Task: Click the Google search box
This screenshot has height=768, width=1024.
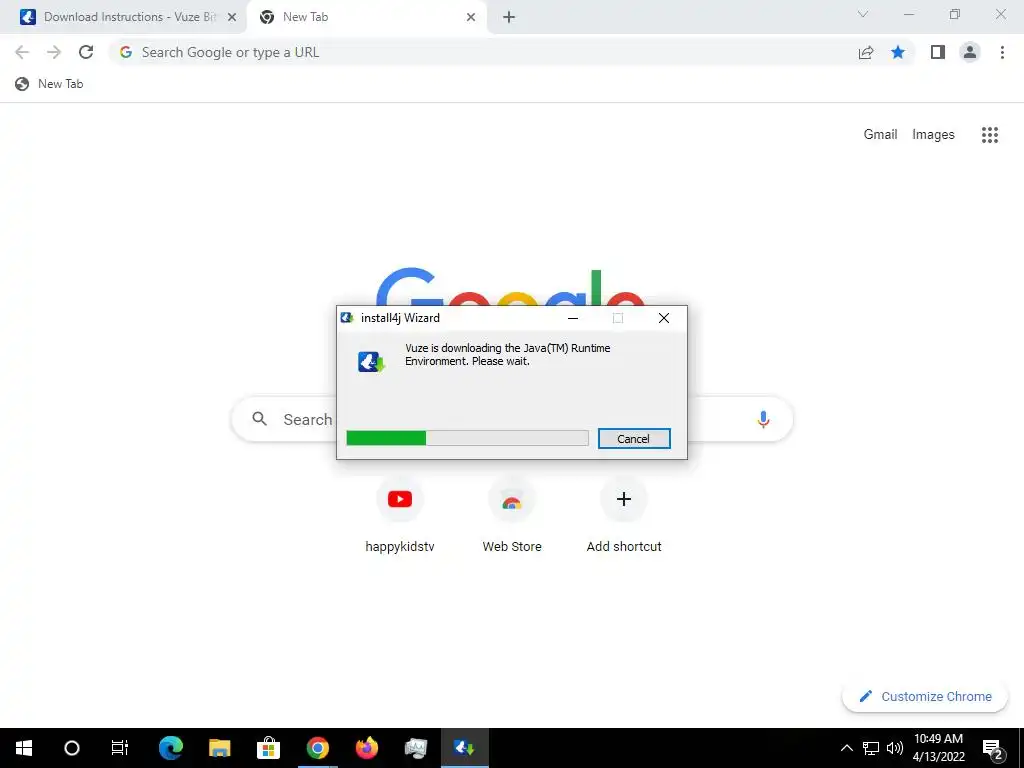Action: click(511, 419)
